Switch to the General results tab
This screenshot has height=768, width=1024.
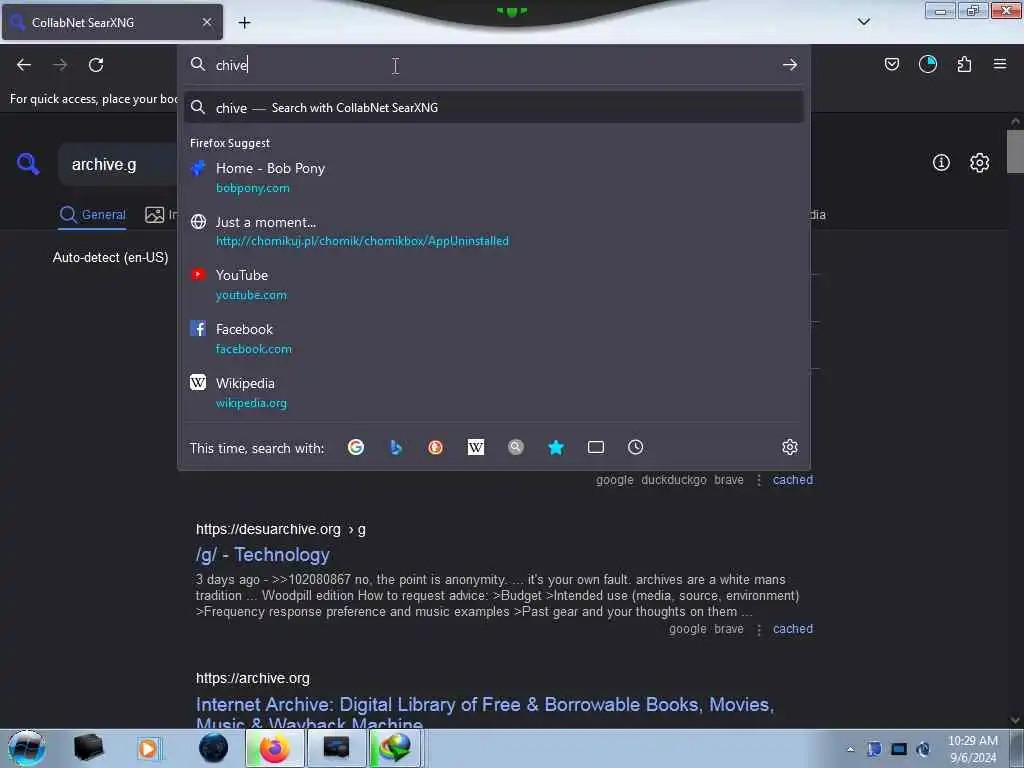[x=92, y=215]
